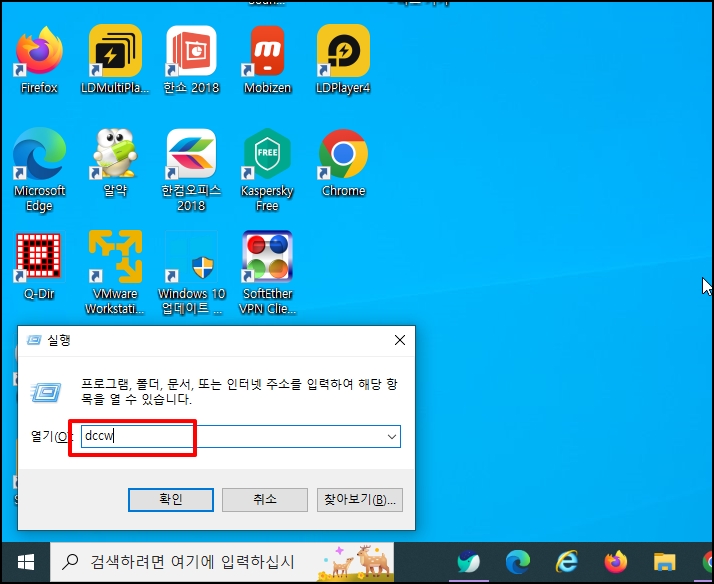Screen dimensions: 714x584
Task: Close the 실행 dialog with X
Action: (400, 340)
